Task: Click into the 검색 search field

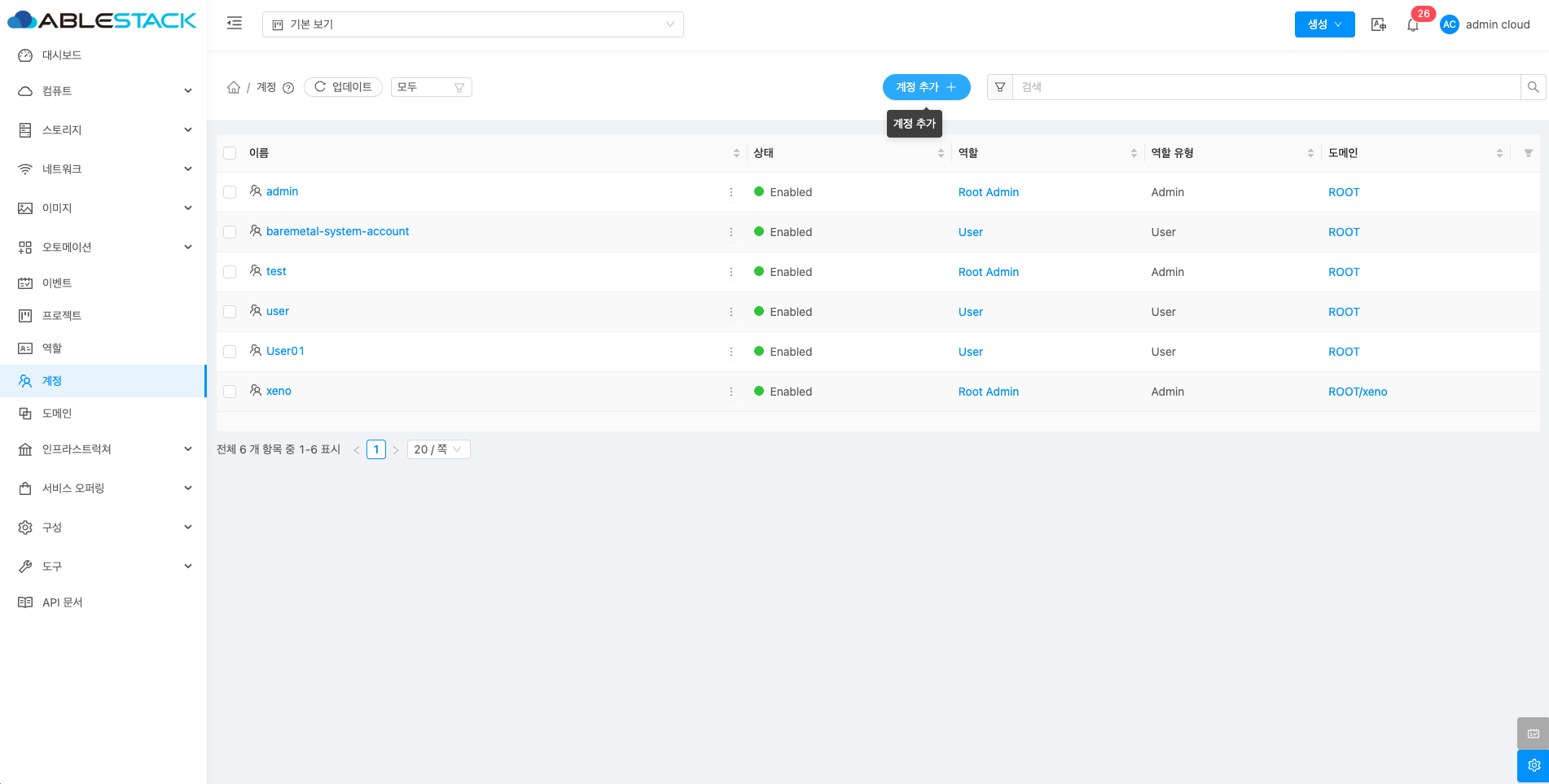Action: (1265, 87)
